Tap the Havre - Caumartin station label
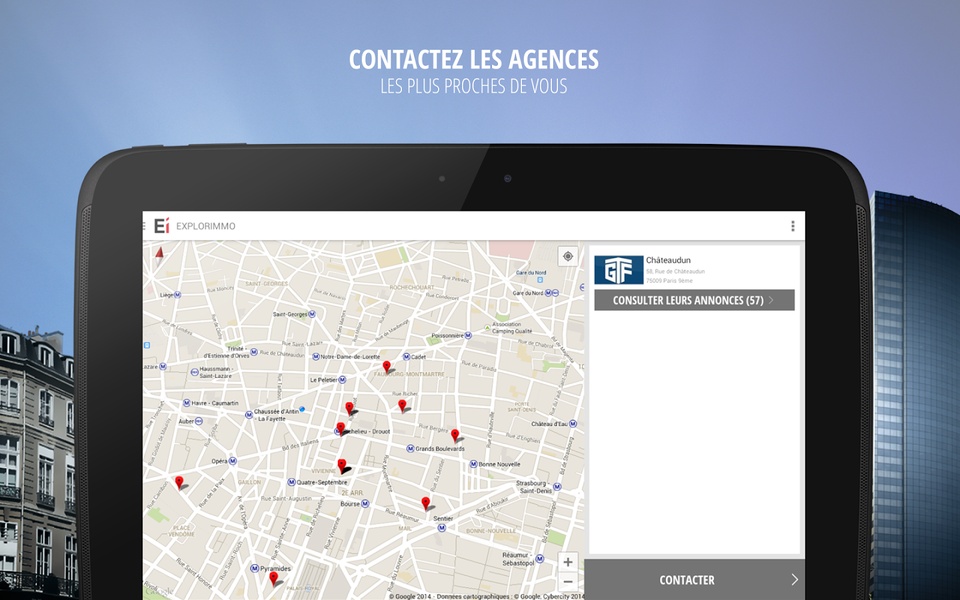This screenshot has height=600, width=960. coord(215,403)
